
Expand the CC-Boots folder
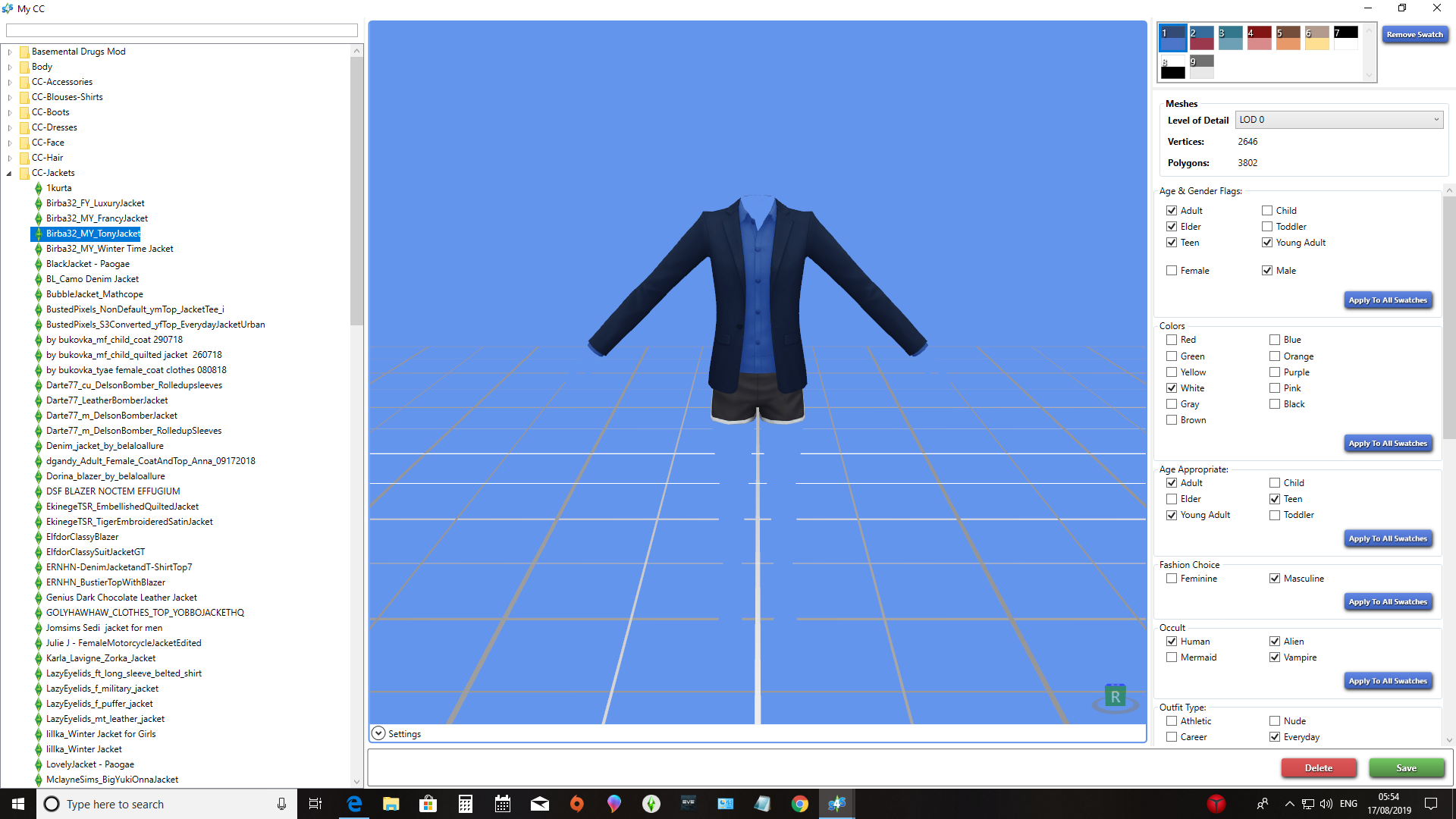pos(10,112)
